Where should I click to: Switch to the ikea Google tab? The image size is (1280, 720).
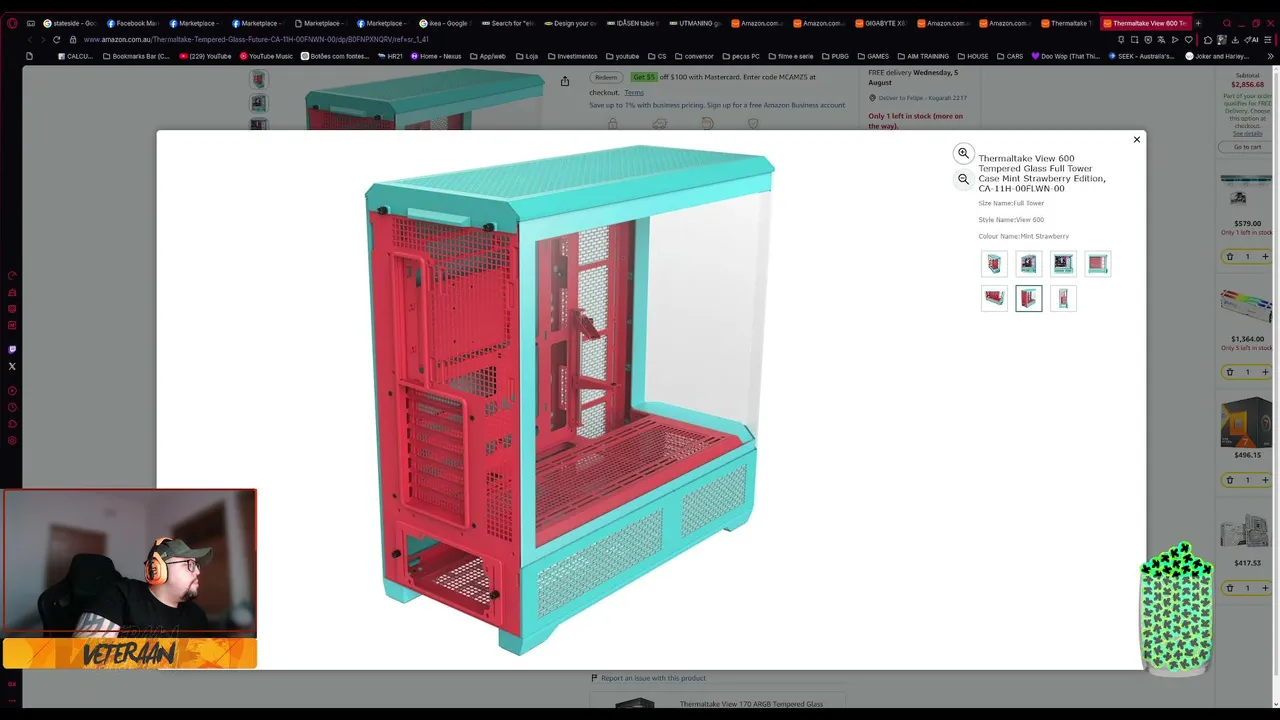pyautogui.click(x=444, y=23)
